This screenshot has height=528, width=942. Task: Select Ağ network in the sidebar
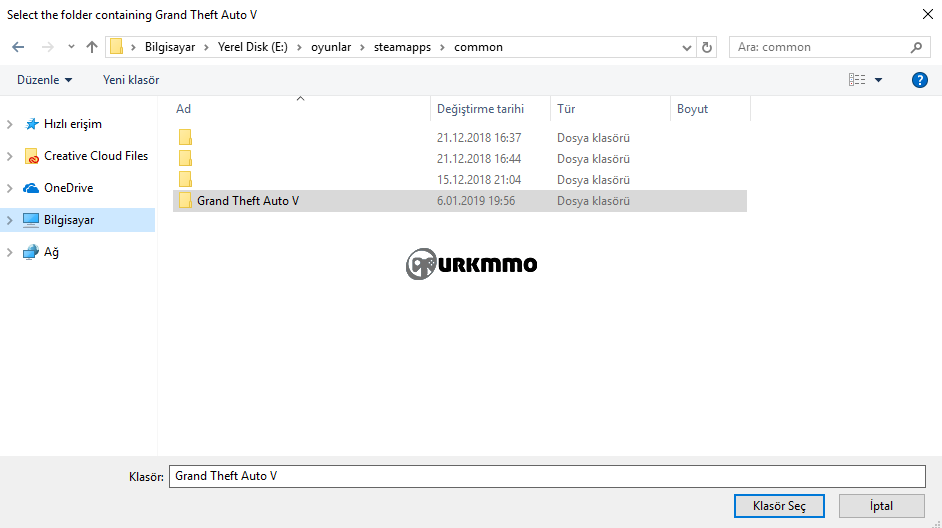51,252
